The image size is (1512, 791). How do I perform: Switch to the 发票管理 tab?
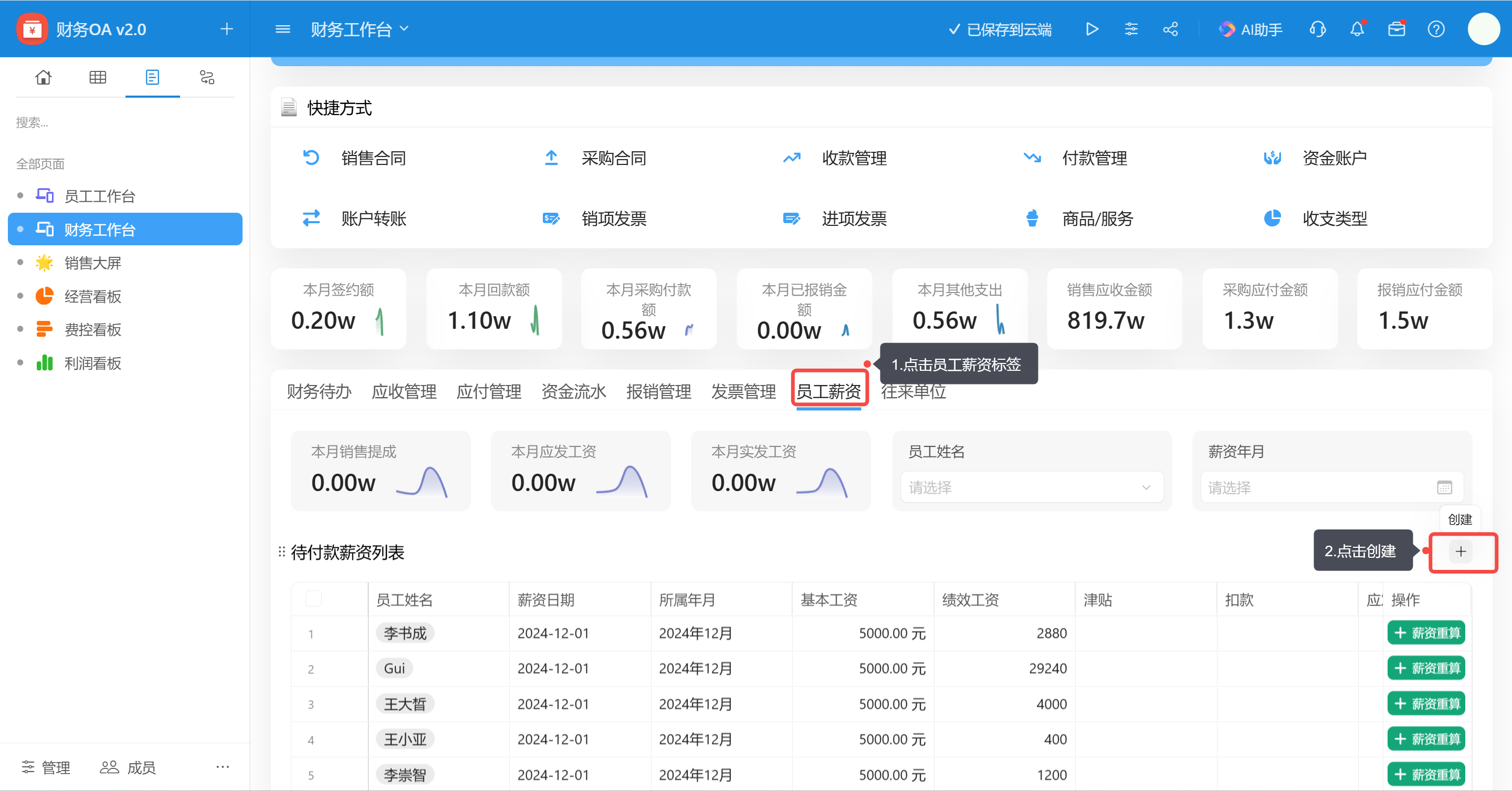tap(744, 391)
